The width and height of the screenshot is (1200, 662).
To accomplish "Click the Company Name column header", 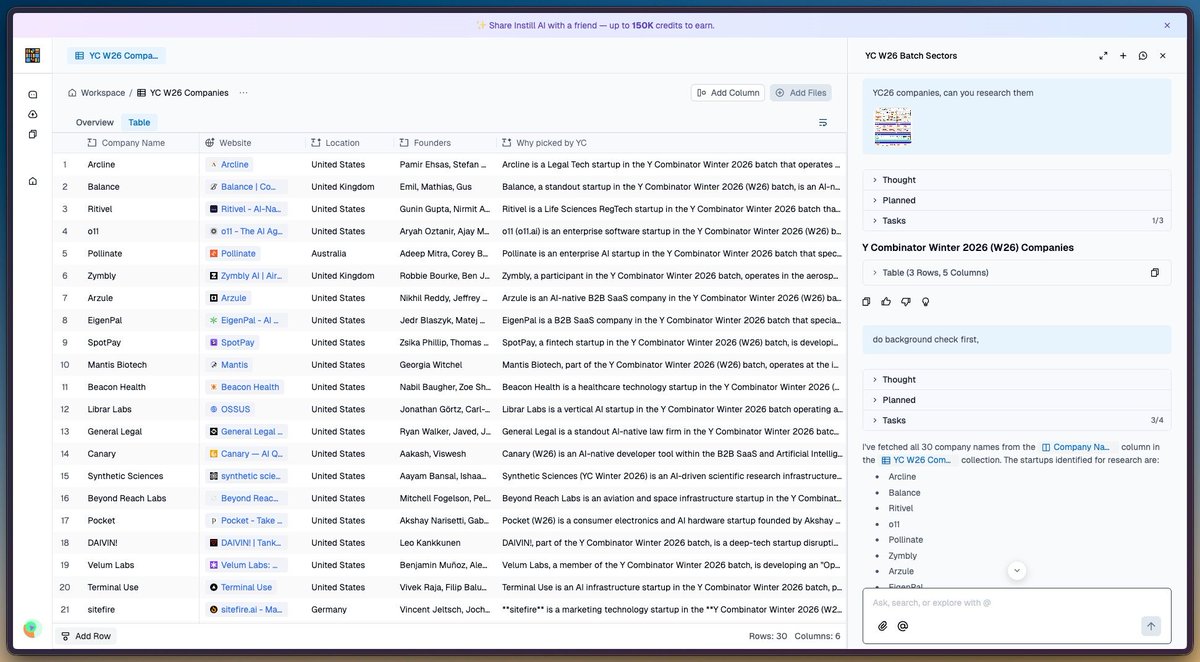I will tap(126, 143).
